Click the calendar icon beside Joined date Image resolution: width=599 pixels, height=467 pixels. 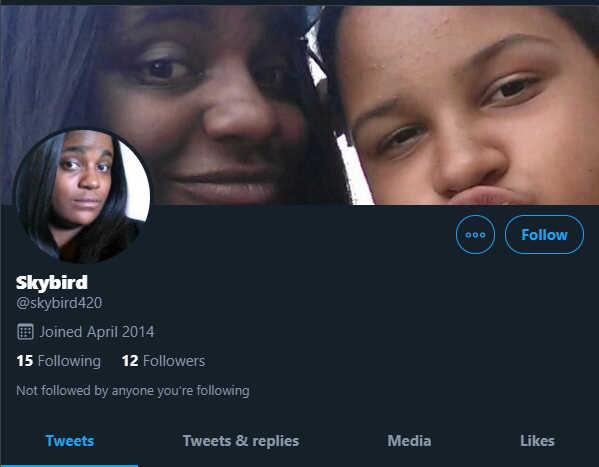[x=25, y=332]
